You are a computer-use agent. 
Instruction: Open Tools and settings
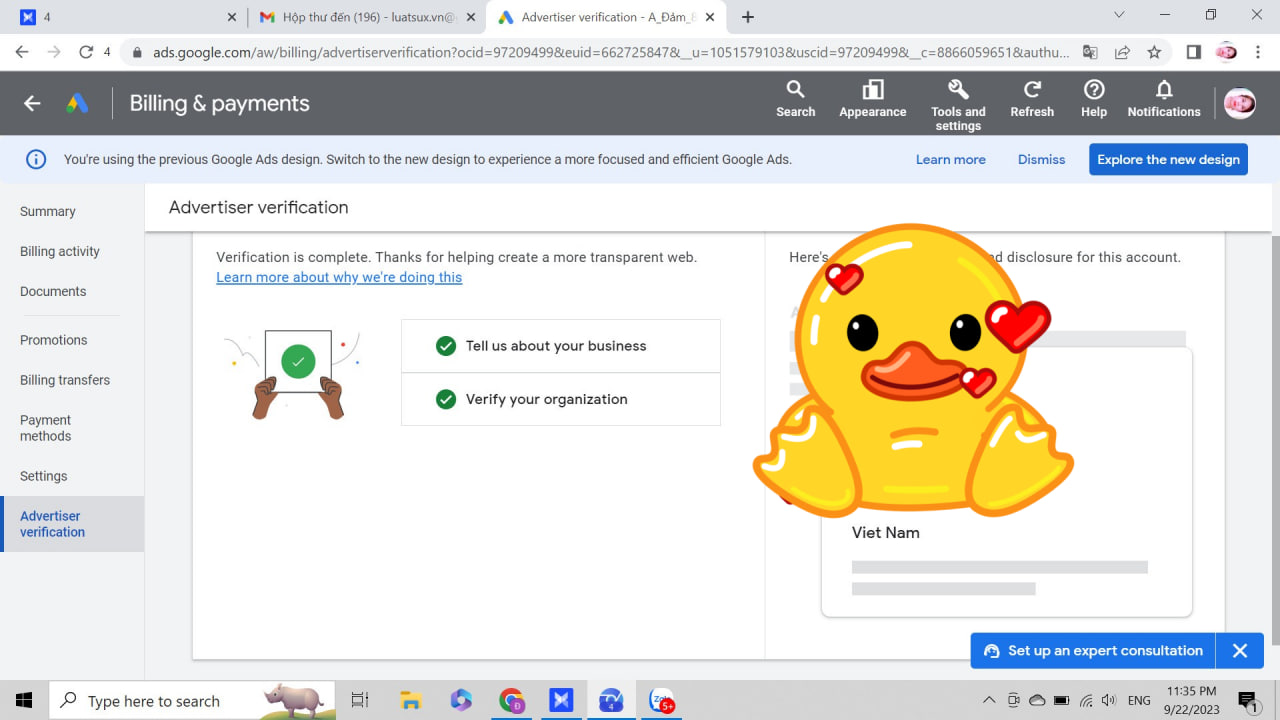[x=958, y=105]
